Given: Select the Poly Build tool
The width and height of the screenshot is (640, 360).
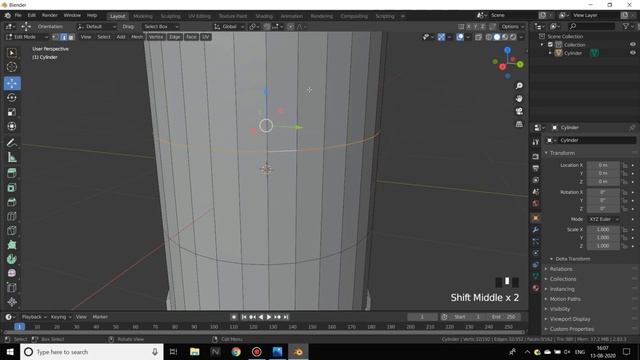Looking at the screenshot, I should 12,244.
